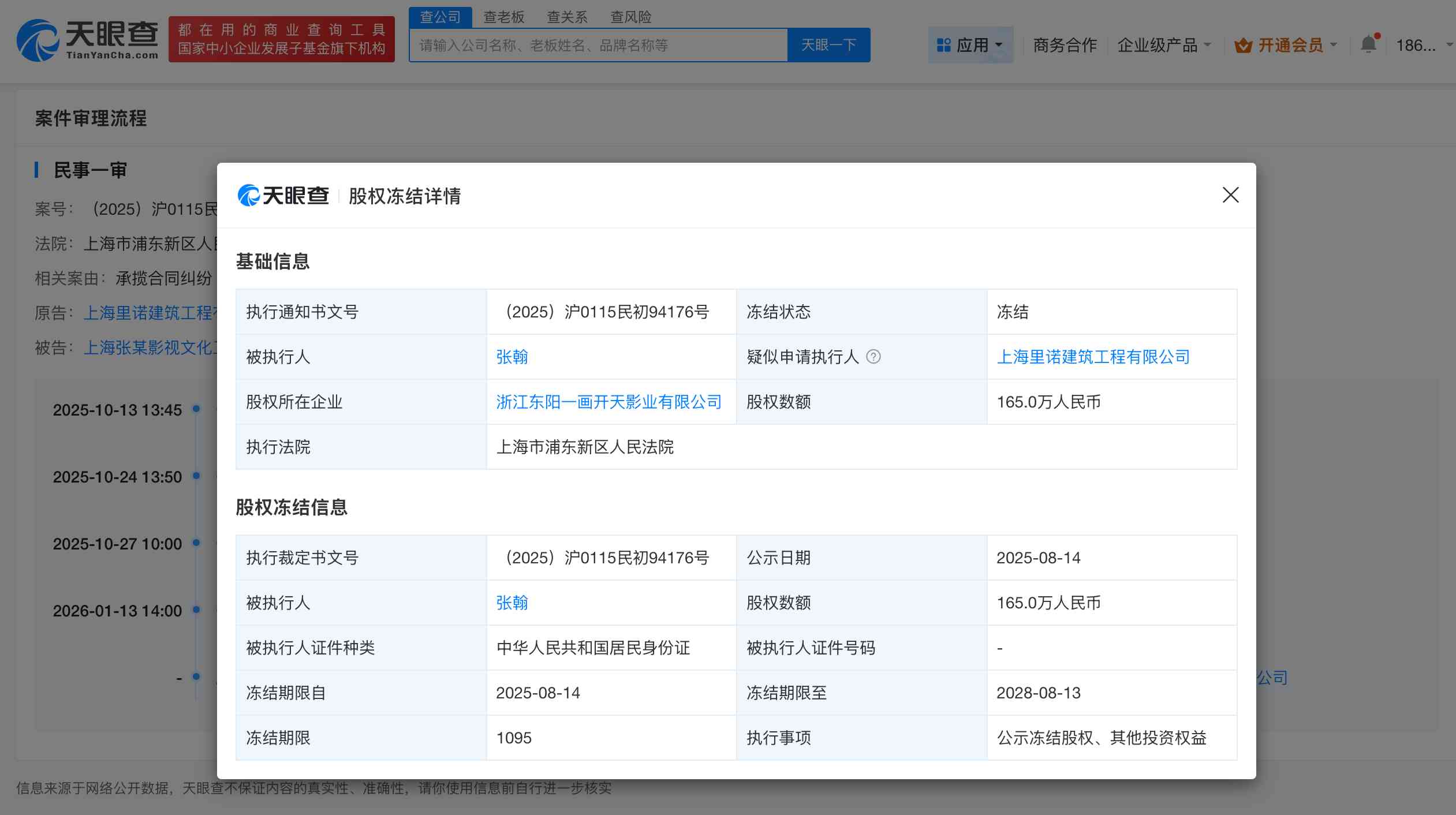1456x815 pixels.
Task: Click the 张翰 被执行人 link
Action: pyautogui.click(x=512, y=357)
